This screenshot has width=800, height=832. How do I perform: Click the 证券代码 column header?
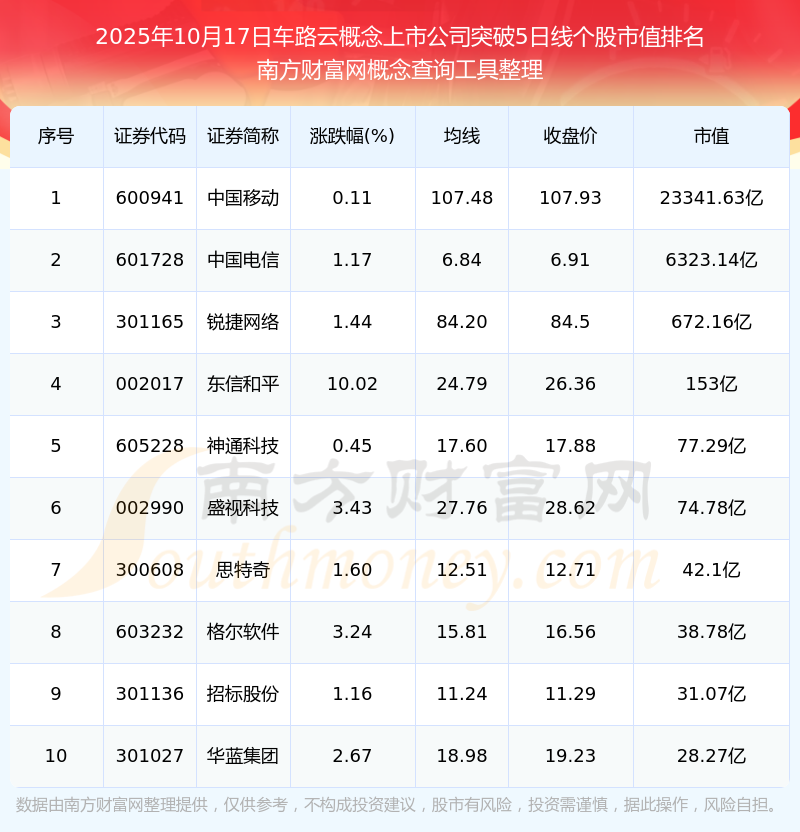tap(150, 136)
